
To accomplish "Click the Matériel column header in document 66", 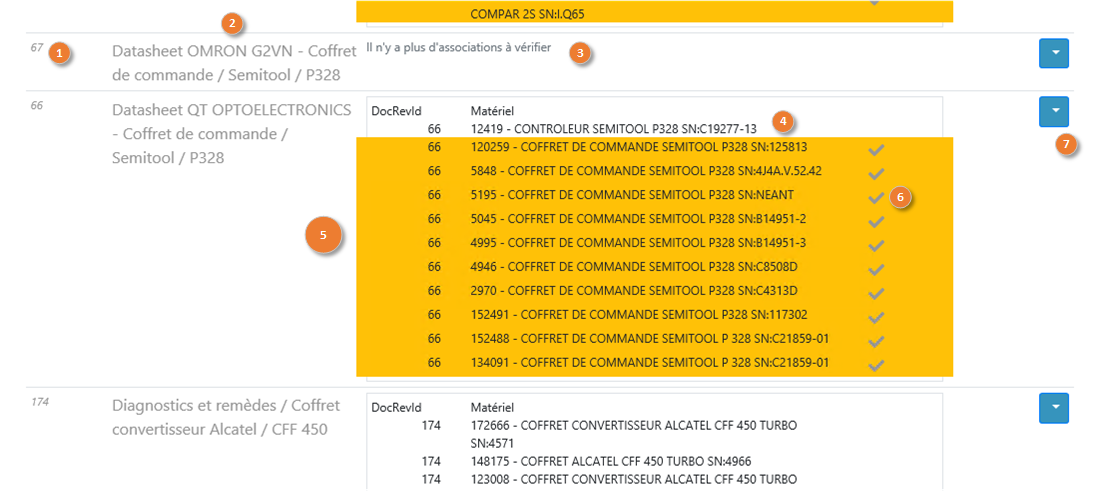I will [x=491, y=111].
